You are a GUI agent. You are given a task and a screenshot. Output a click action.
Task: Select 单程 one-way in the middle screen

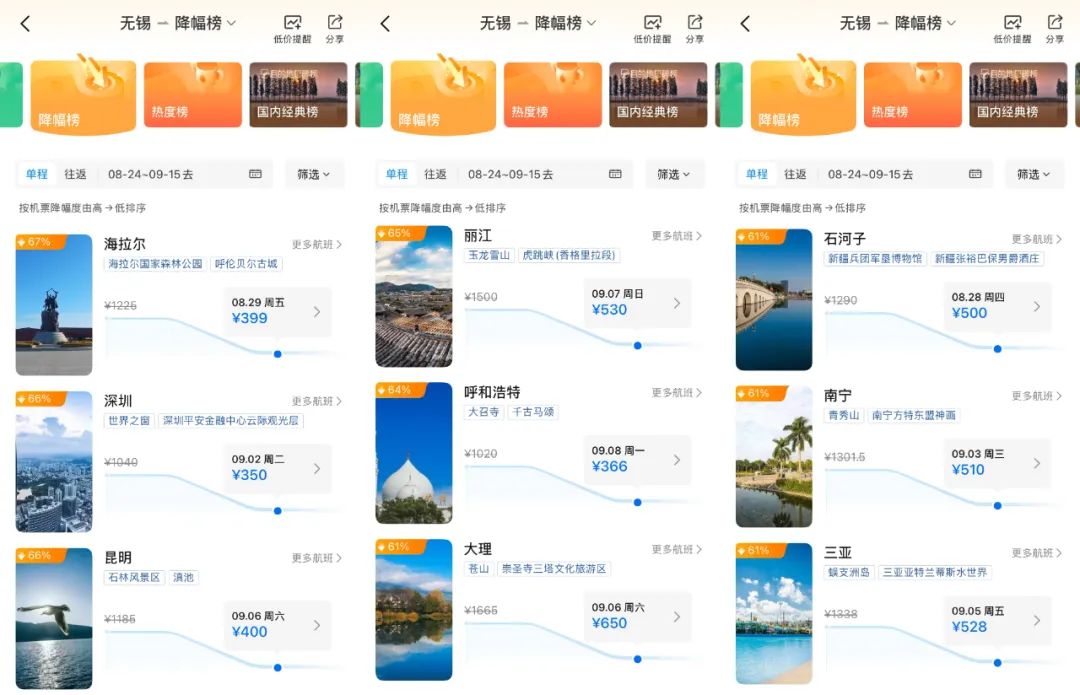tap(397, 174)
